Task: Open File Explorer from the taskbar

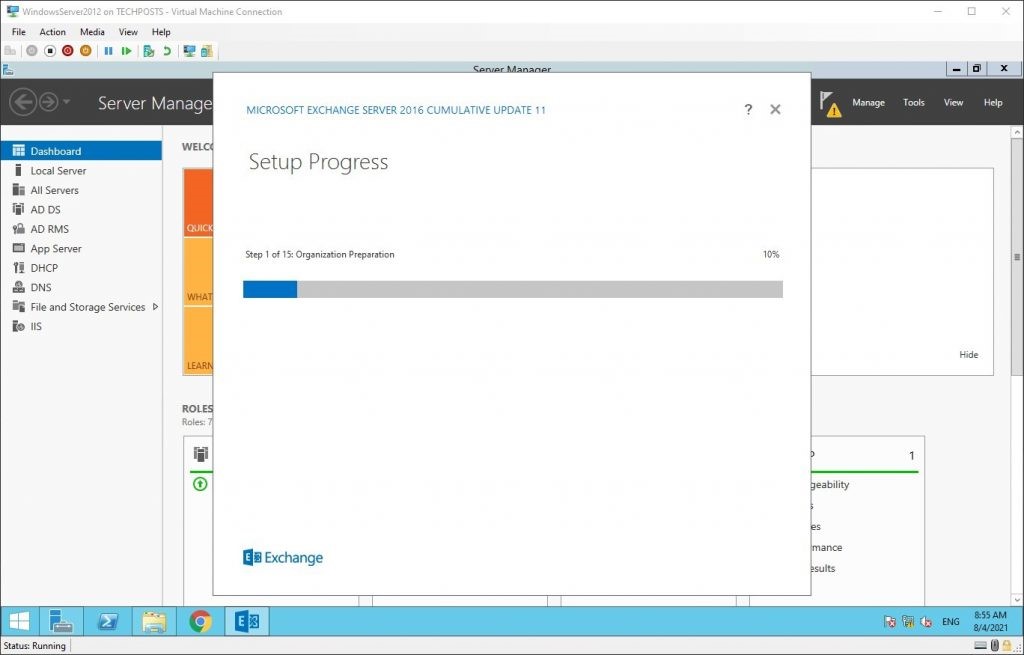Action: [x=154, y=622]
